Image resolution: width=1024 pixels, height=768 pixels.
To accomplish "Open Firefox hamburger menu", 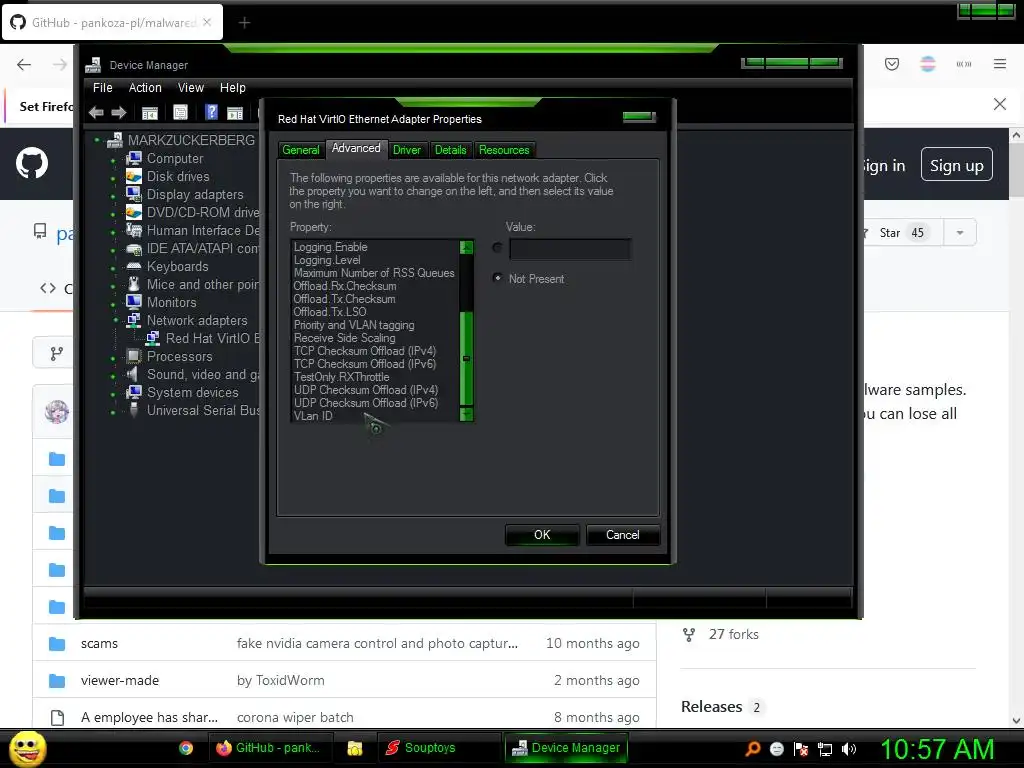I will coord(1000,64).
